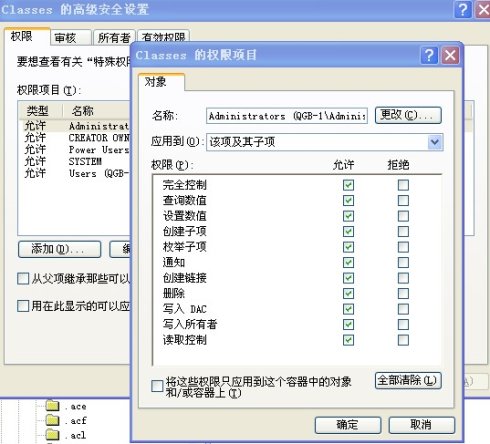
Task: Click the help icon of advanced security settings window
Action: point(463,9)
